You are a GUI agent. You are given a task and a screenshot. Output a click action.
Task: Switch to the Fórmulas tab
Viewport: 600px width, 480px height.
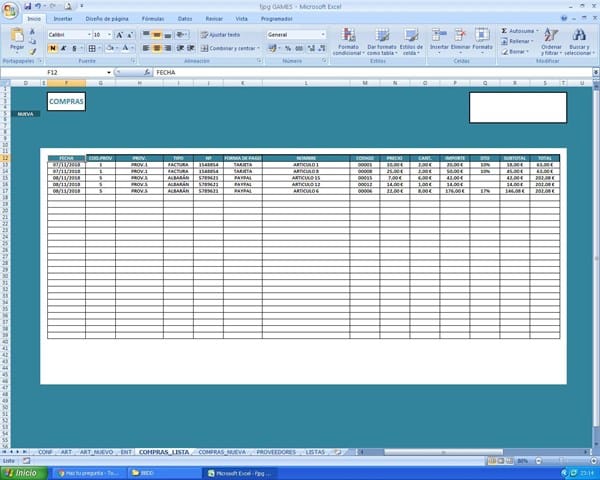(153, 18)
